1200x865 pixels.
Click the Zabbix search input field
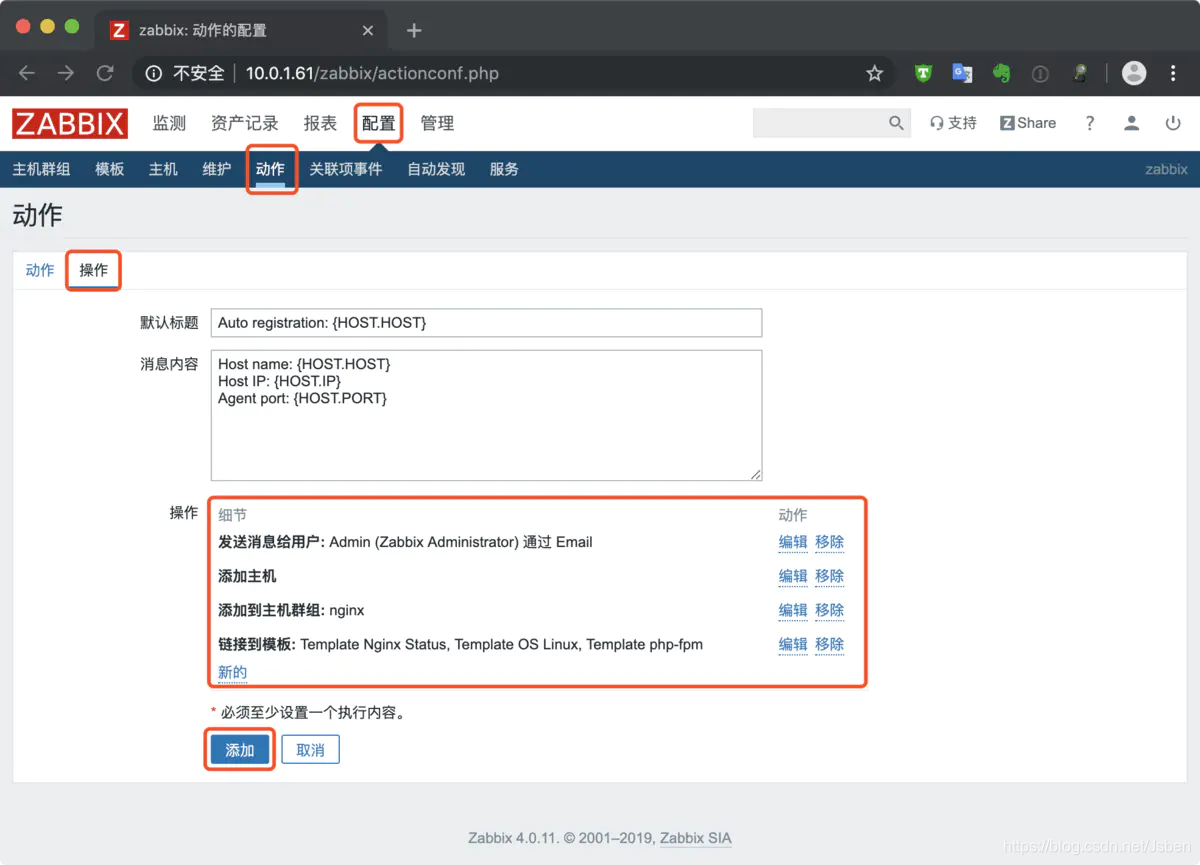(x=819, y=123)
